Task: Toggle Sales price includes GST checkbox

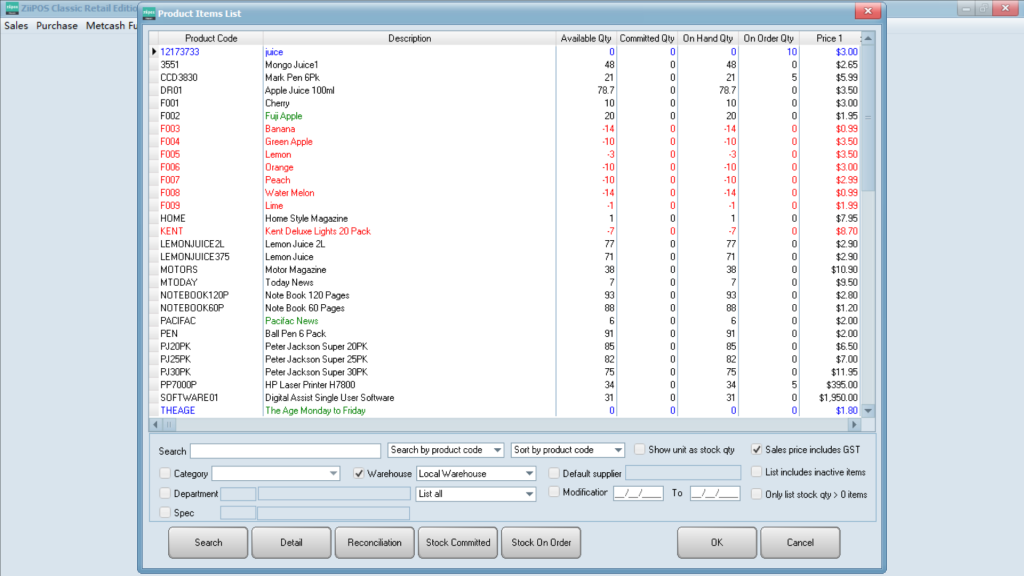Action: pyautogui.click(x=757, y=450)
